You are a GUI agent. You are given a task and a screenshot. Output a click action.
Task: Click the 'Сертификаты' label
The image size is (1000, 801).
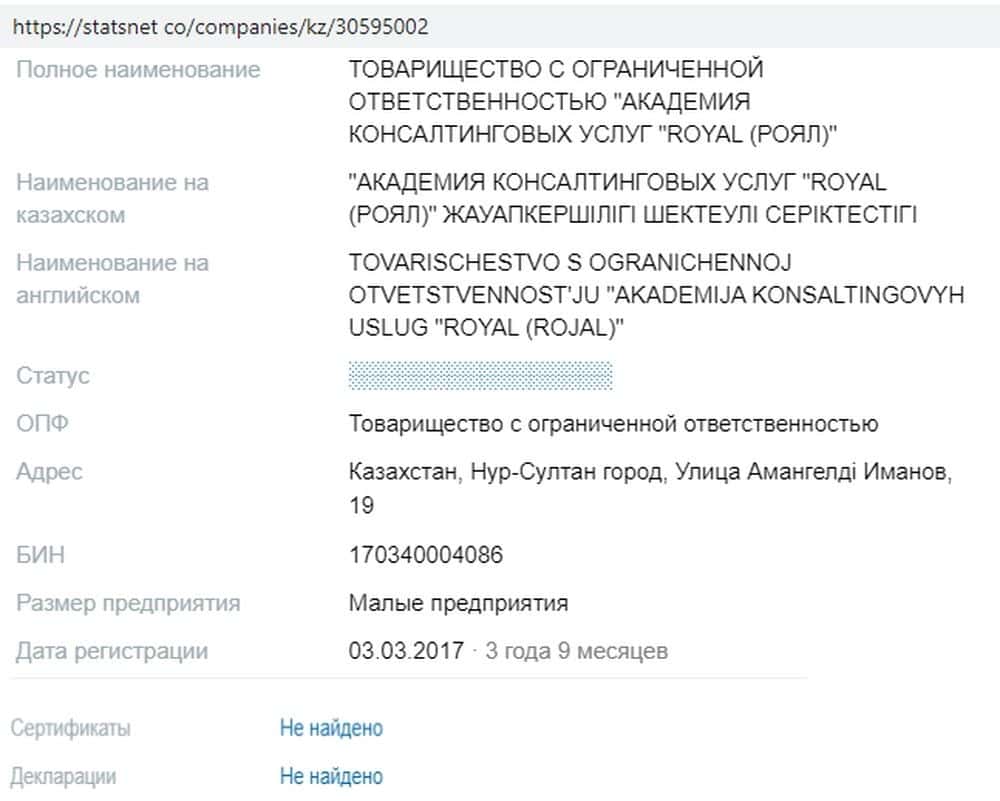click(x=71, y=728)
